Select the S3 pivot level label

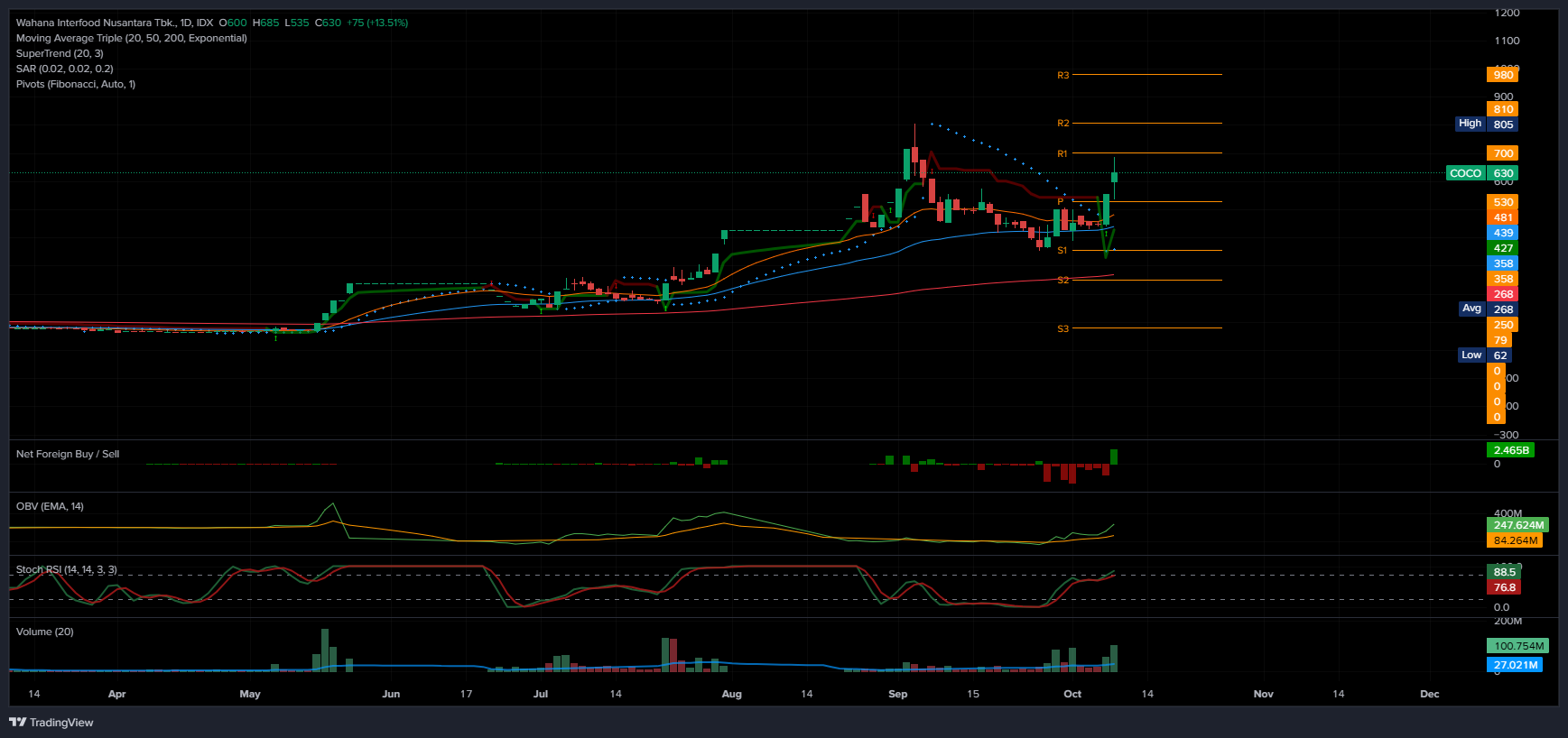pyautogui.click(x=1062, y=328)
